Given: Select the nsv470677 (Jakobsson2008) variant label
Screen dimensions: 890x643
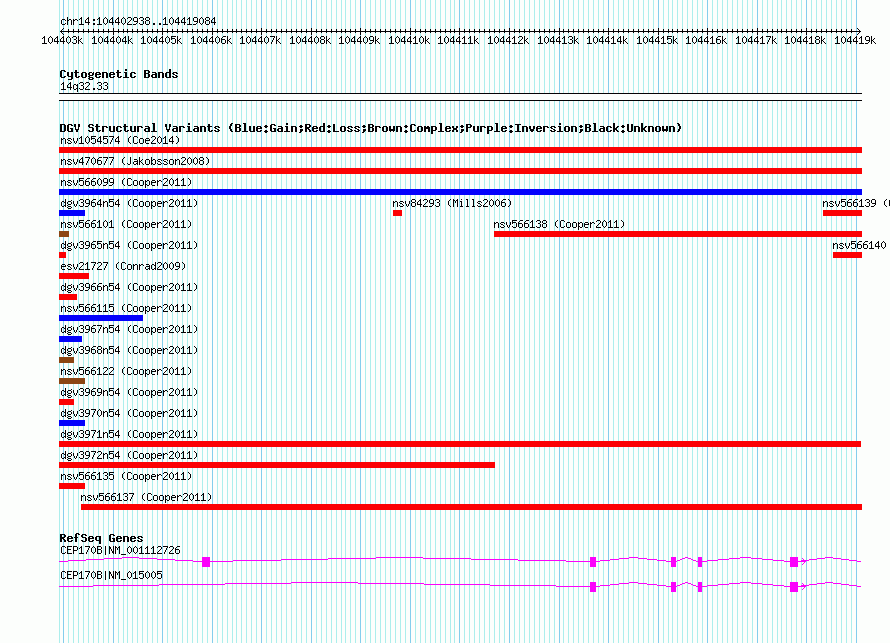Looking at the screenshot, I should [x=135, y=161].
